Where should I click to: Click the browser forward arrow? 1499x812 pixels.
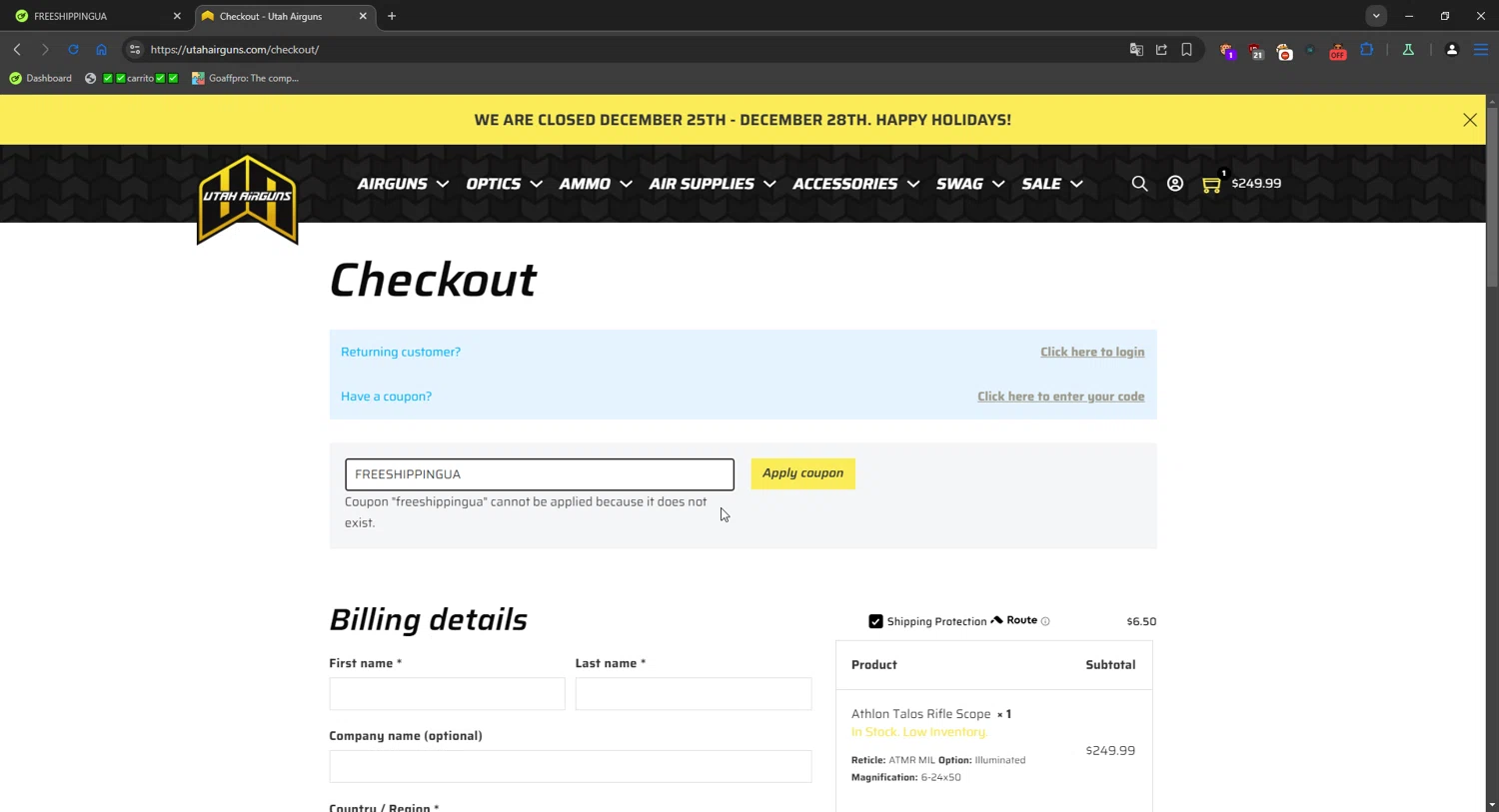click(45, 49)
